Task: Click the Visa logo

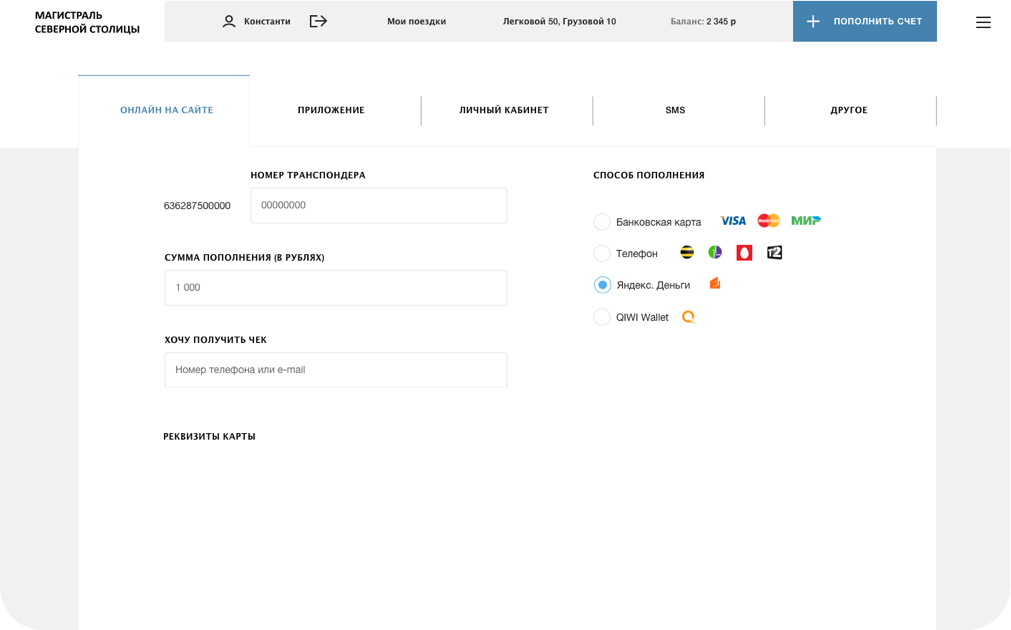Action: tap(733, 221)
